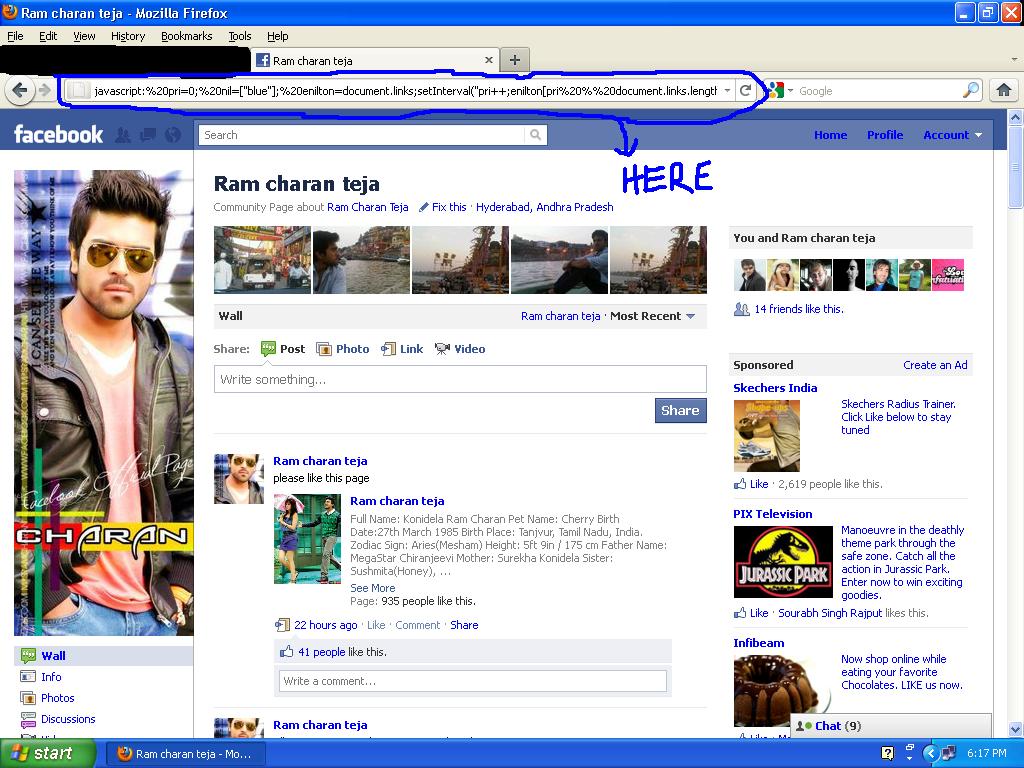Screen dimensions: 1024x768
Task: Open the Info sidebar icon
Action: click(28, 677)
